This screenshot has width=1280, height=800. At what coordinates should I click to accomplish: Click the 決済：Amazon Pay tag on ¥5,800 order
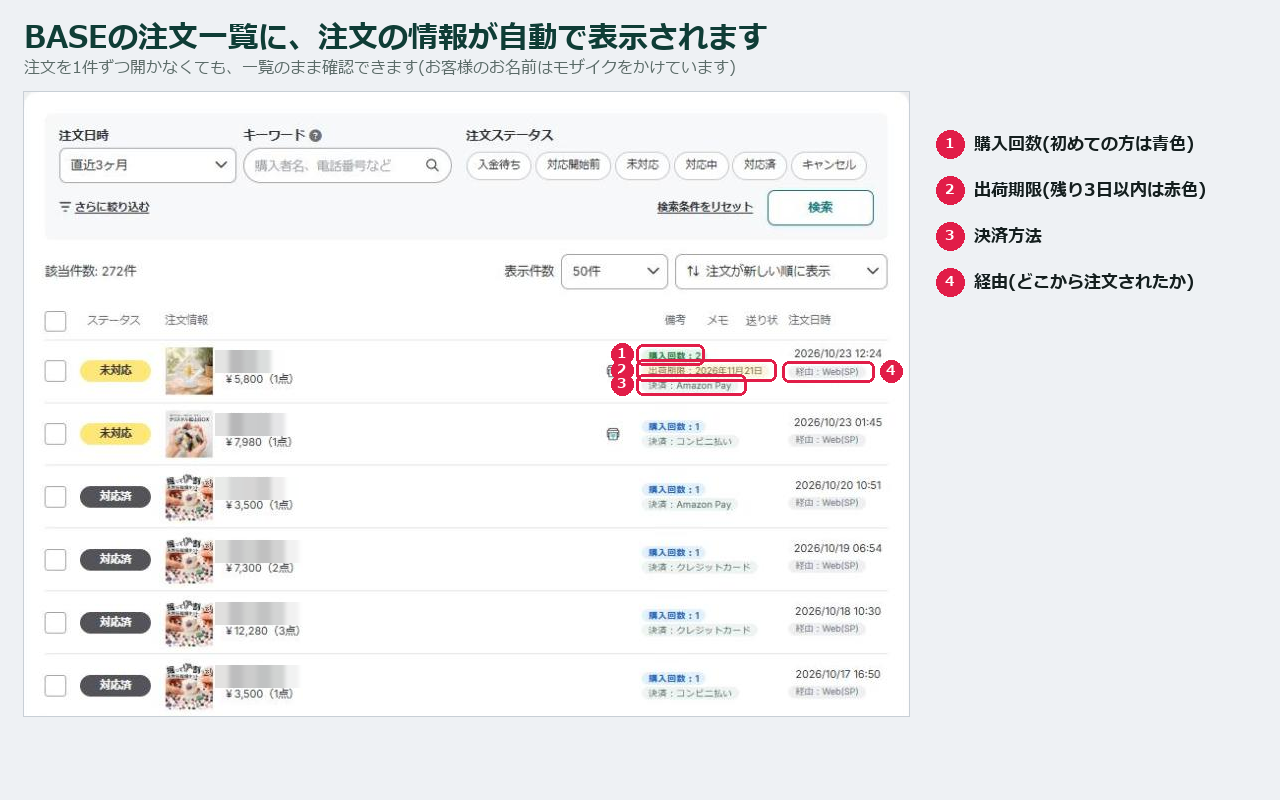click(x=689, y=385)
